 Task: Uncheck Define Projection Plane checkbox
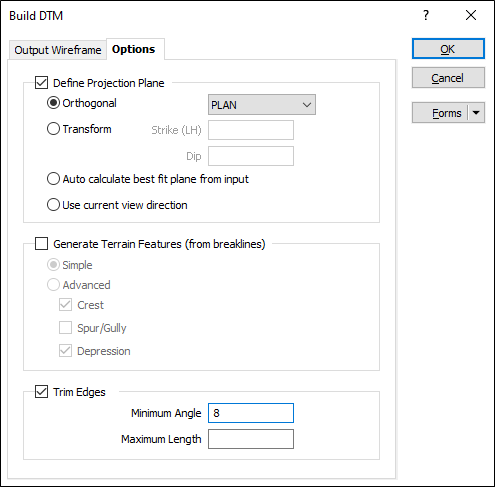[41, 83]
